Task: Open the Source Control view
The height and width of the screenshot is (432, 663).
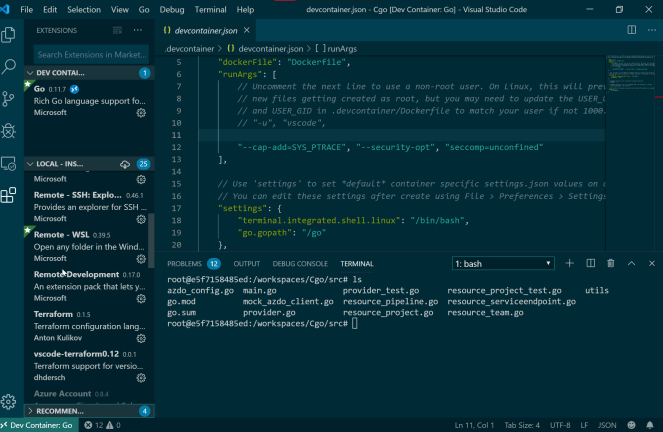Action: pos(10,99)
